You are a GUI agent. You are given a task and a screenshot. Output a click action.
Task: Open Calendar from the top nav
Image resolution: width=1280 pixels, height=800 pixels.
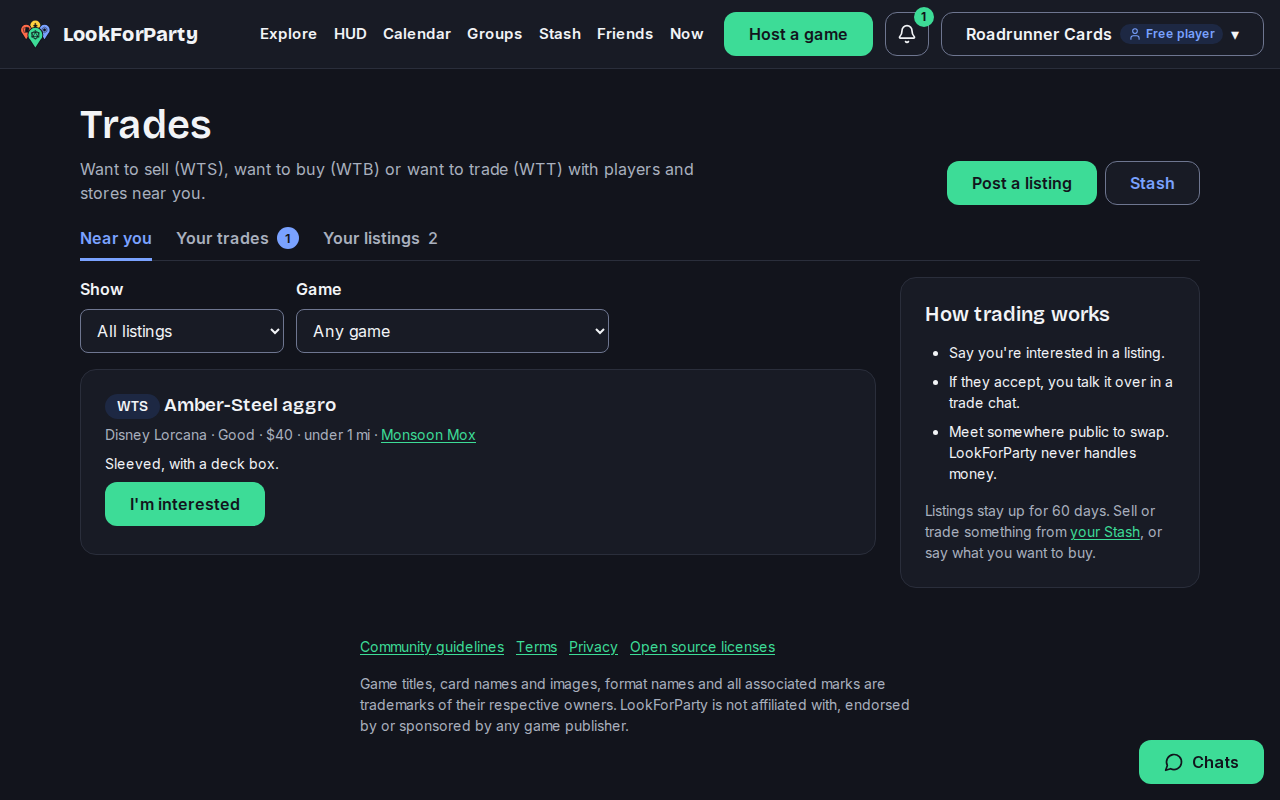pos(417,34)
